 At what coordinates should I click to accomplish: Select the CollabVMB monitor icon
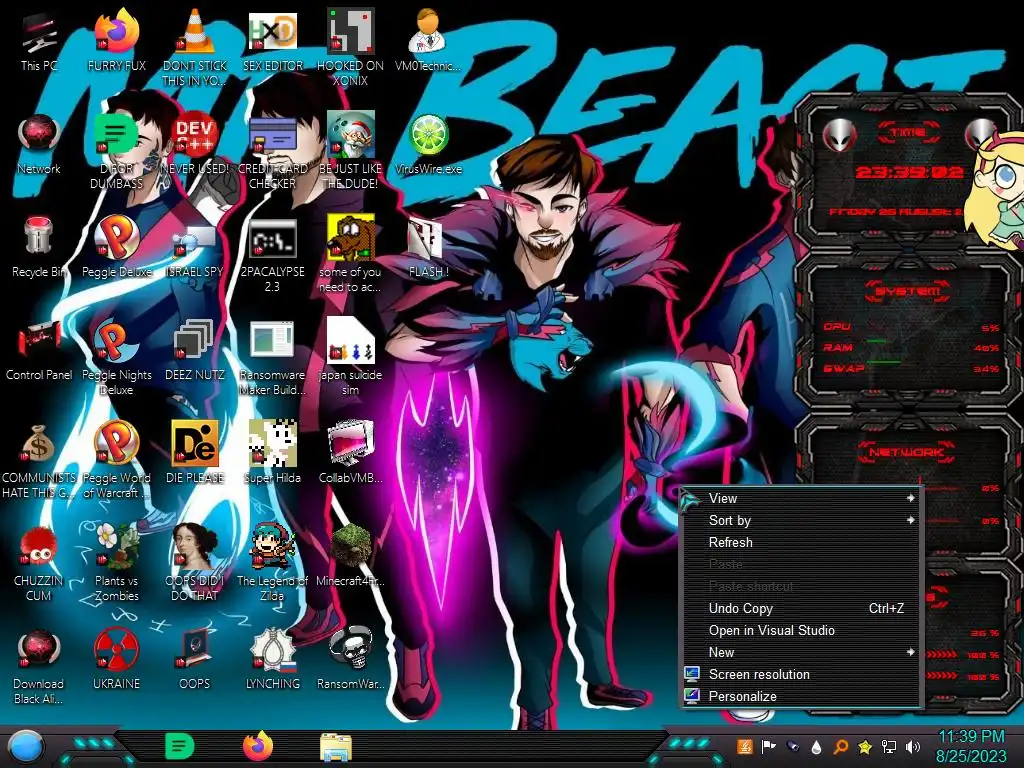point(351,453)
